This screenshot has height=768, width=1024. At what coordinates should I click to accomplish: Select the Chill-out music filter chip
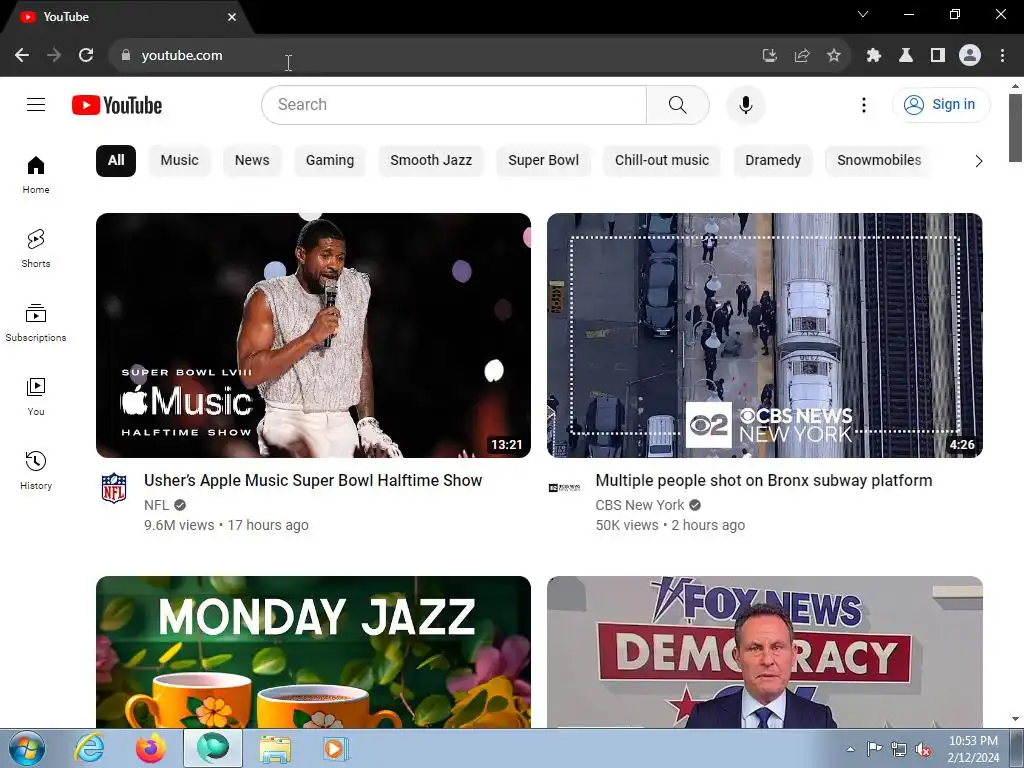[x=662, y=161]
